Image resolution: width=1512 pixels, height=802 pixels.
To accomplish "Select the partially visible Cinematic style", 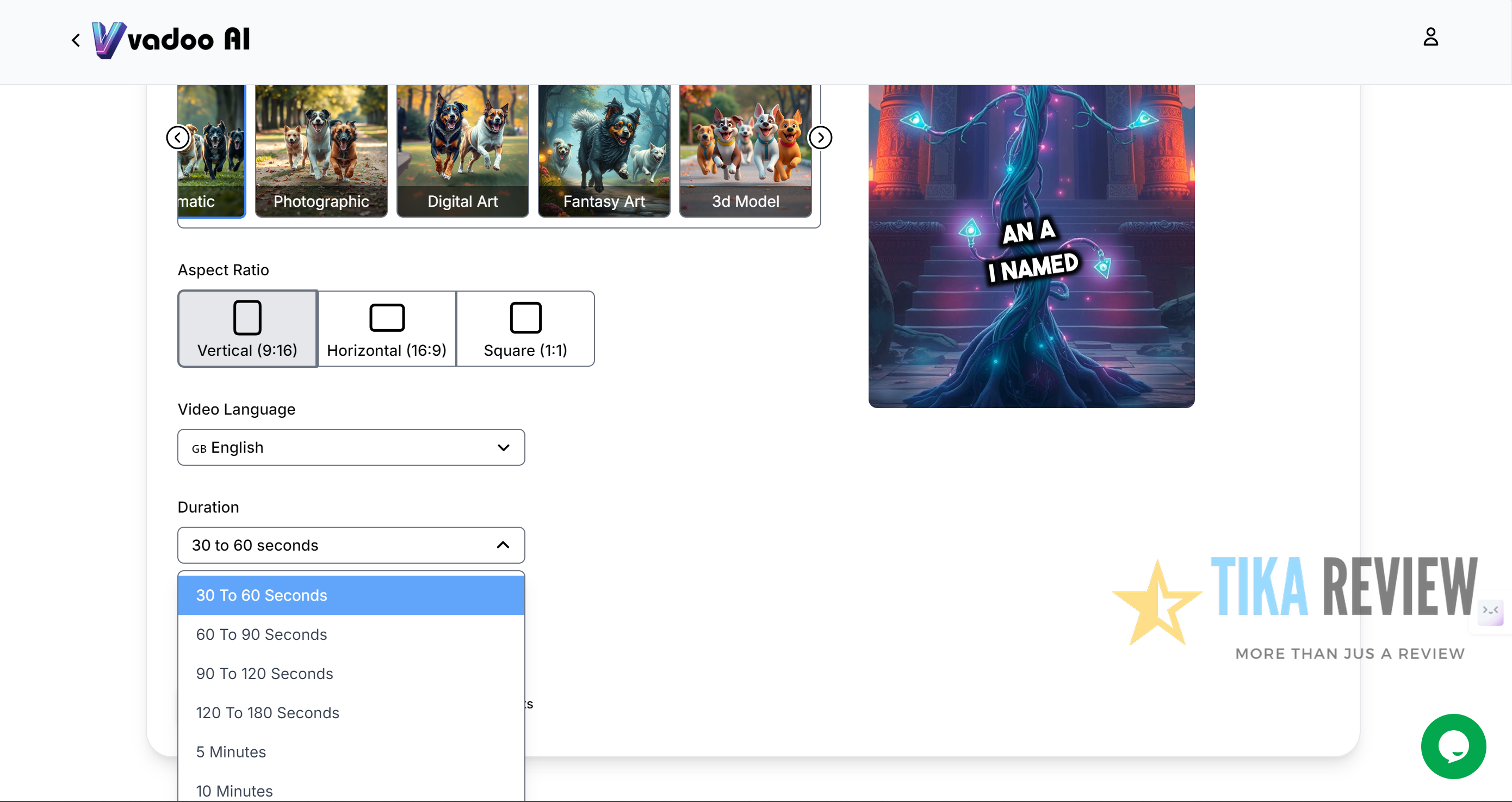I will [x=212, y=151].
